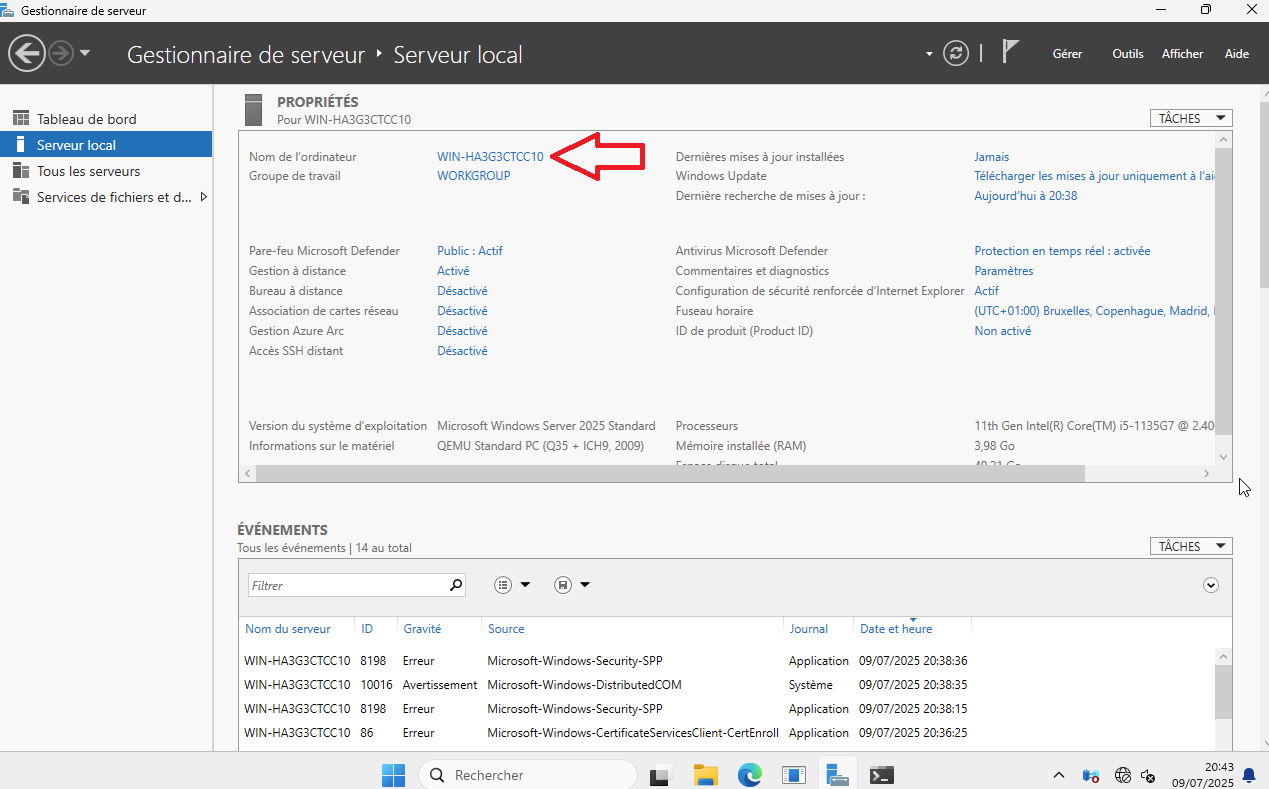The width and height of the screenshot is (1269, 789).
Task: Open the Afficher menu
Action: click(1182, 54)
